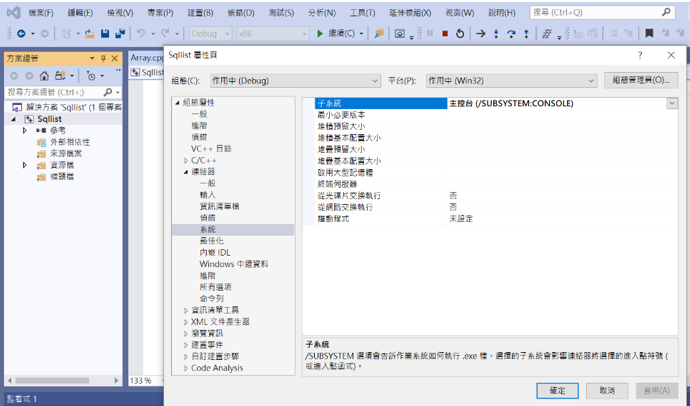The height and width of the screenshot is (406, 690).
Task: Click the Show Next Statement arrow icon
Action: click(x=481, y=33)
